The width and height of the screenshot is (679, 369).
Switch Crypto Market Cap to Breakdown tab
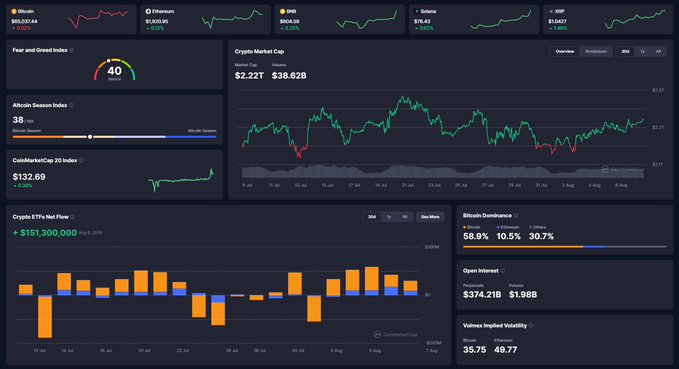596,52
